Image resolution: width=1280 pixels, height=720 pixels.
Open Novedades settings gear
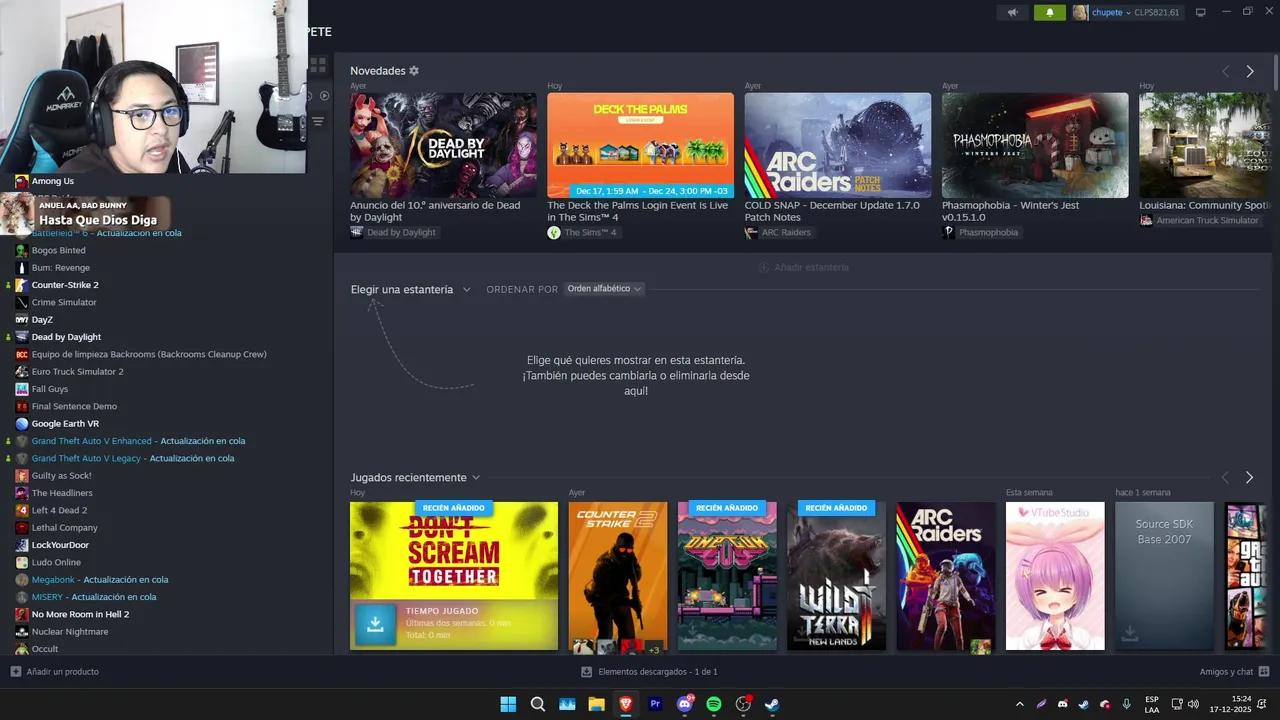coord(414,71)
